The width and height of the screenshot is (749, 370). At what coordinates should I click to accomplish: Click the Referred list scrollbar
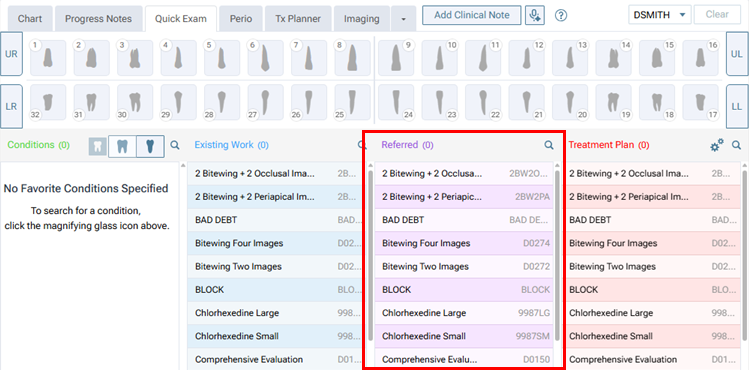(557, 255)
